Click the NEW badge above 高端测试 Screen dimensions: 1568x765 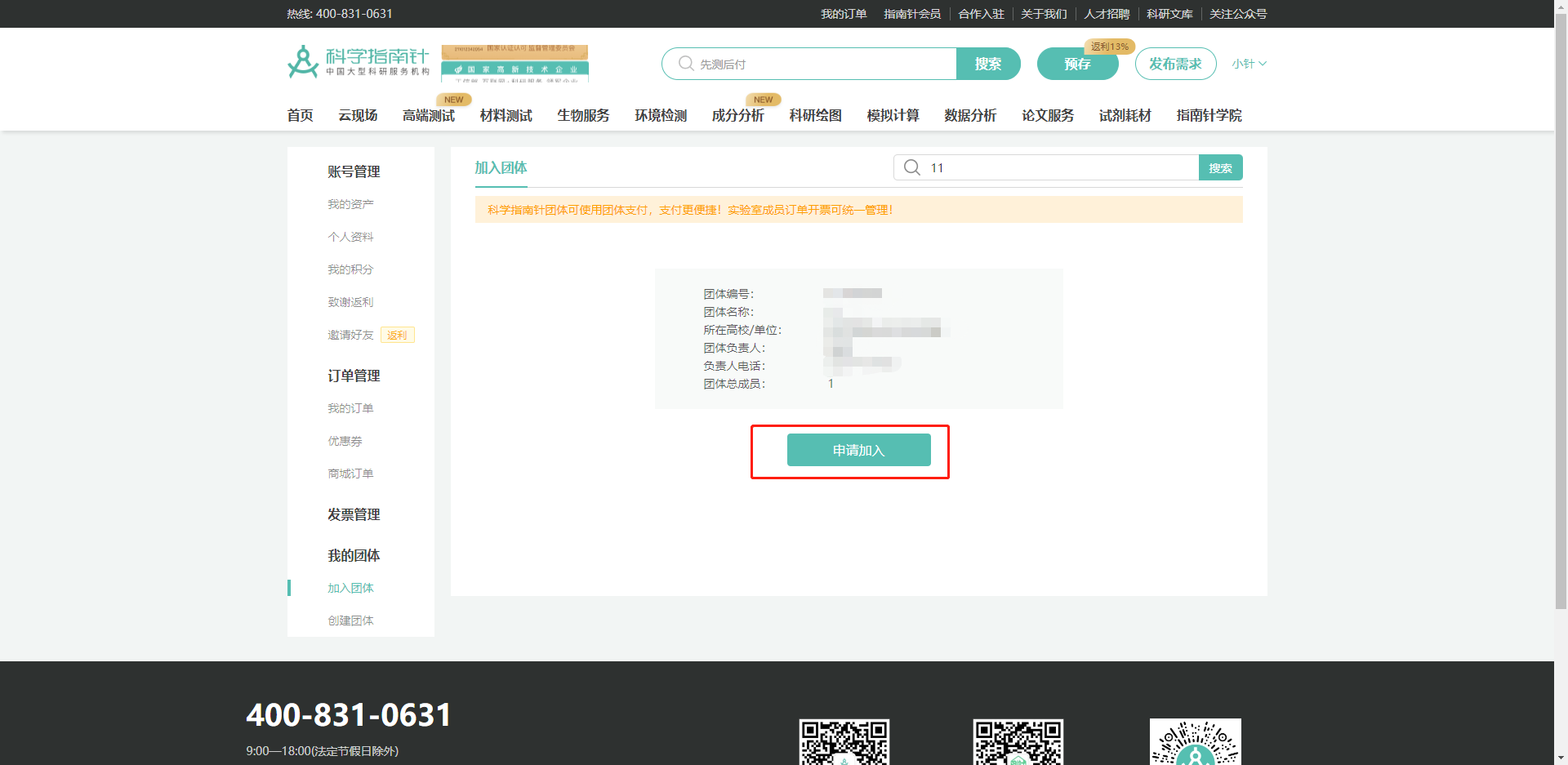tap(454, 99)
